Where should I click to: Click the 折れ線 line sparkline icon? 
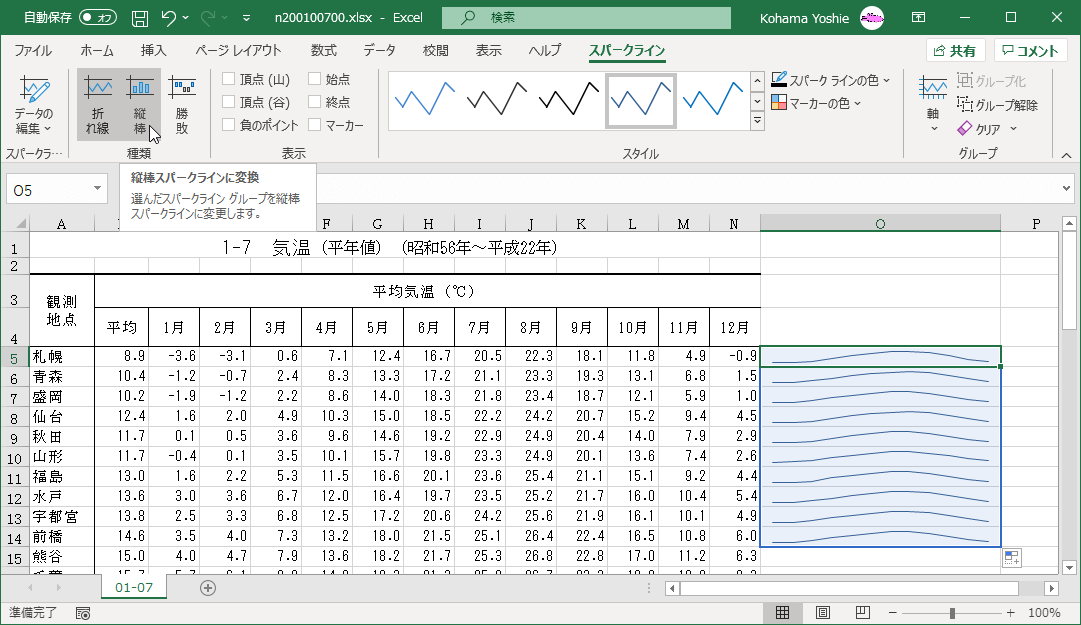pyautogui.click(x=98, y=104)
